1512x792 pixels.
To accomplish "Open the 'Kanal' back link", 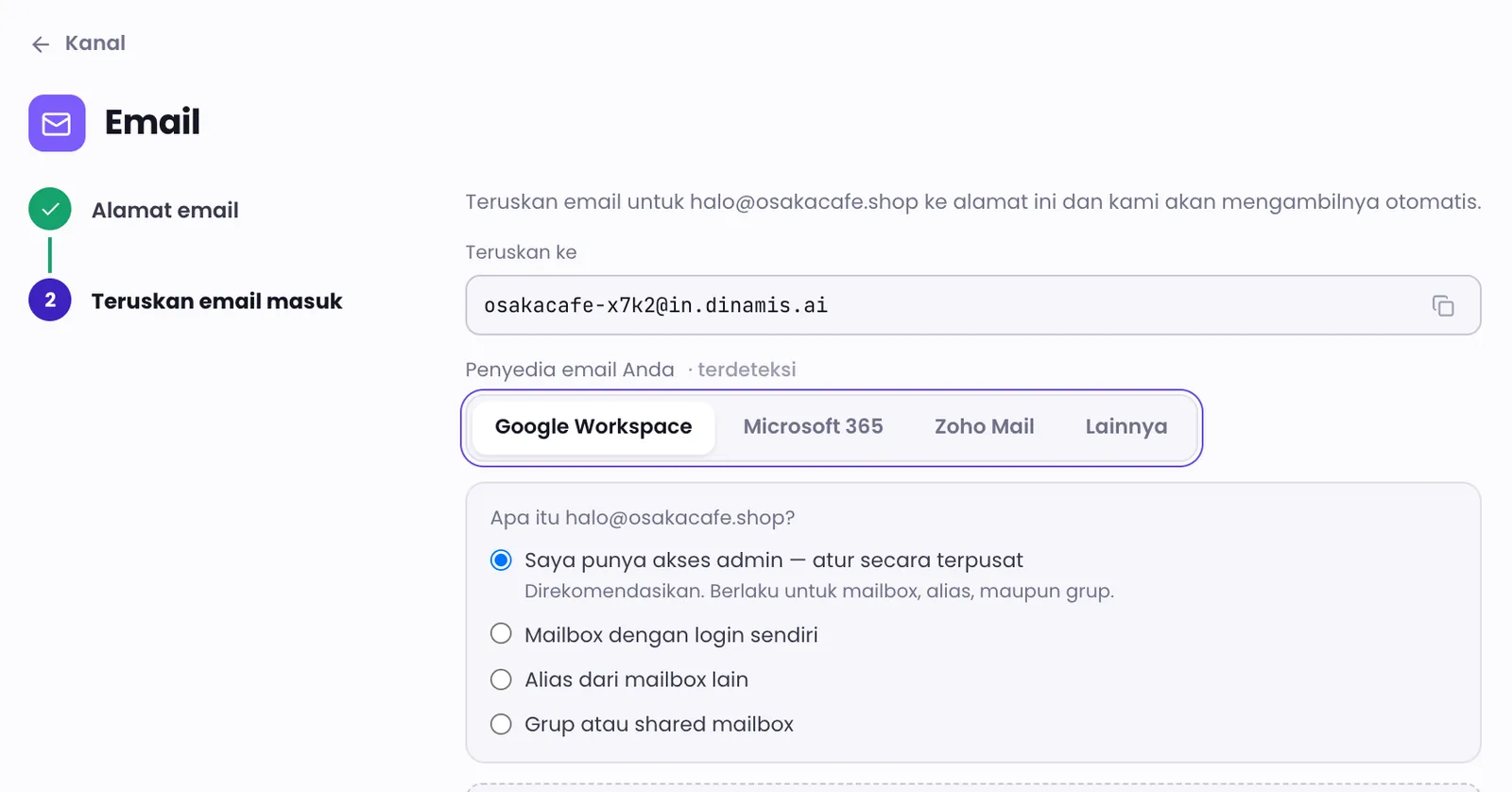I will (94, 43).
